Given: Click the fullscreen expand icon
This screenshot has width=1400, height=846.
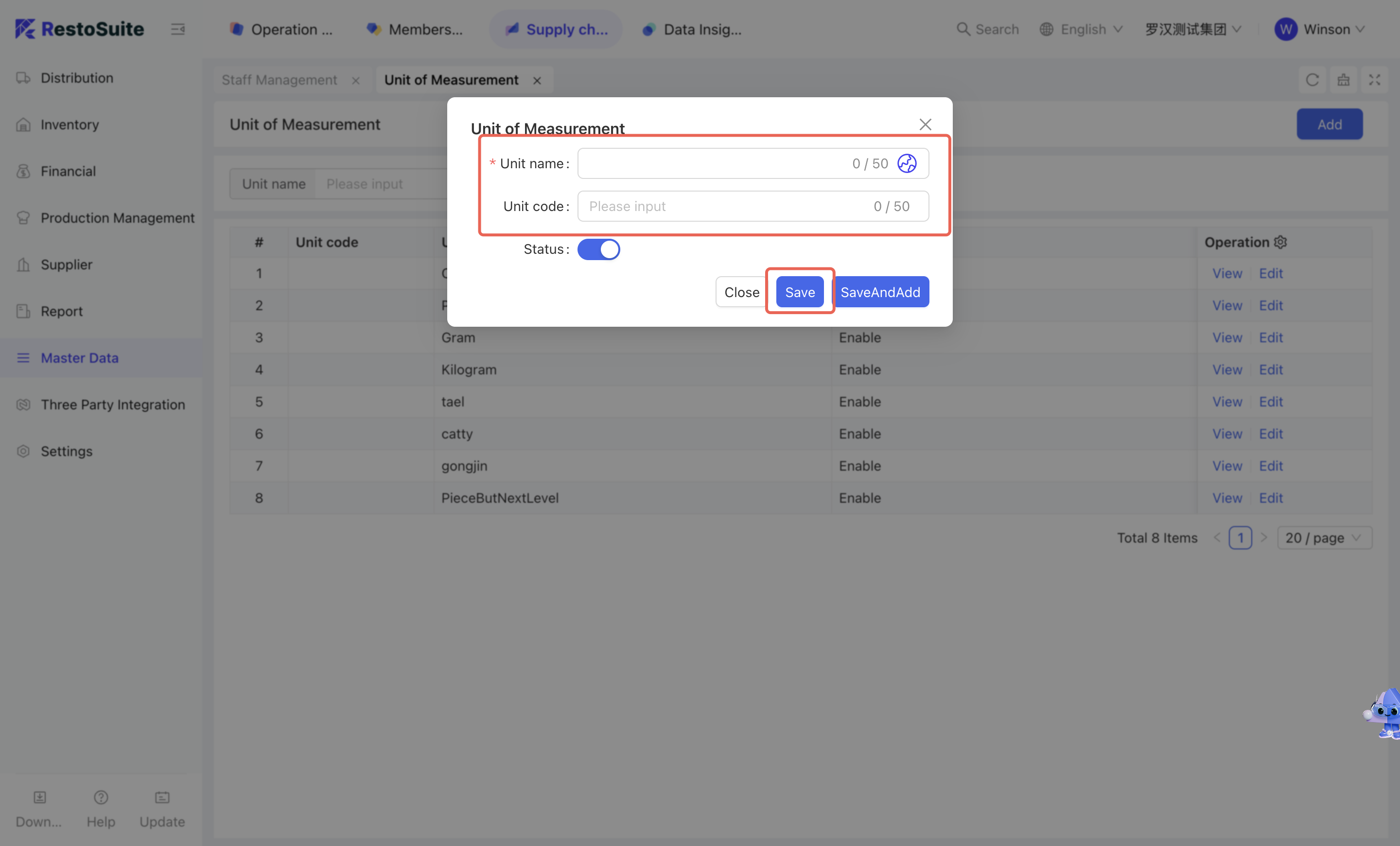Looking at the screenshot, I should (1374, 80).
